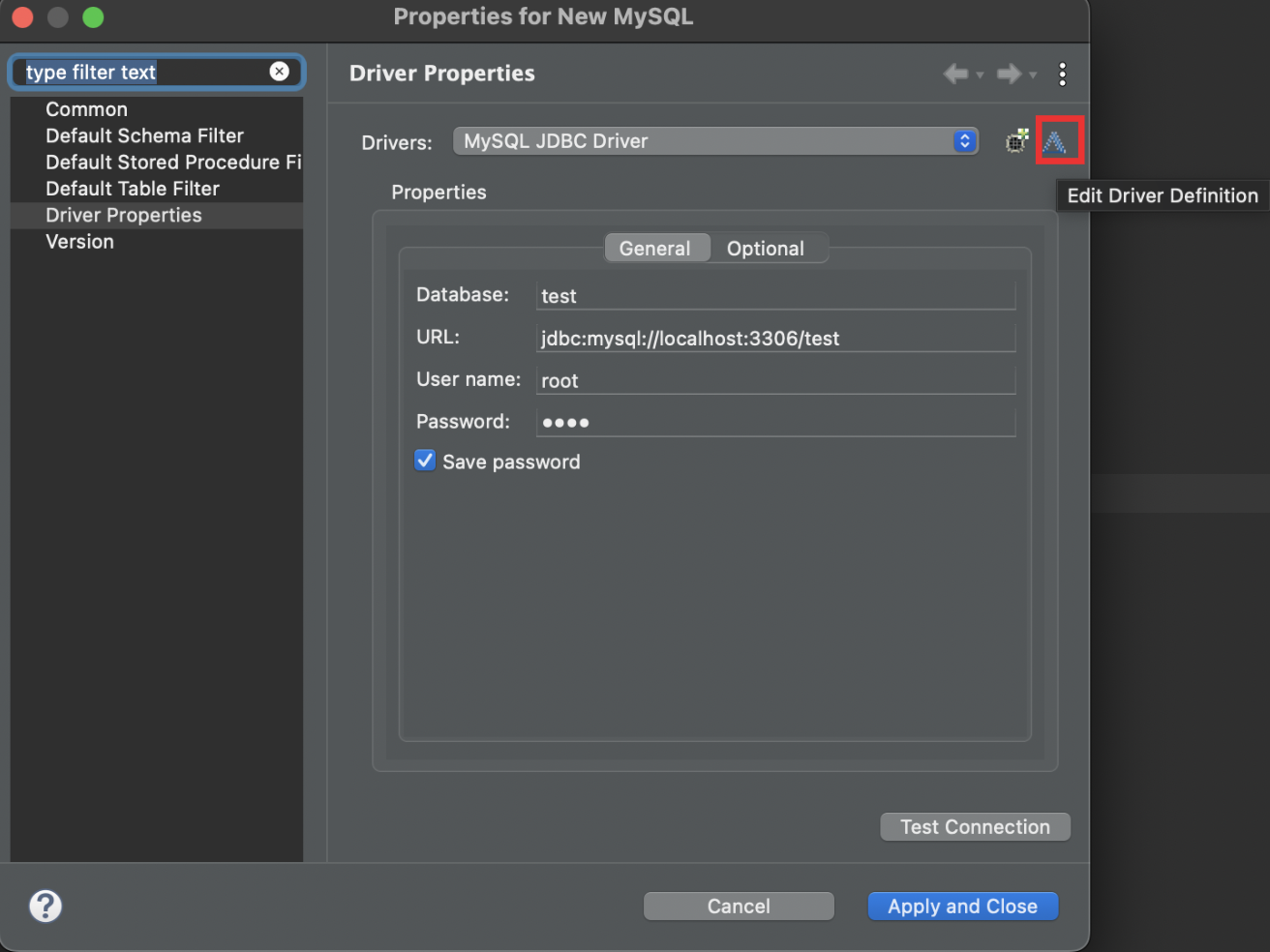This screenshot has width=1270, height=952.
Task: Clear the filter text with the X icon
Action: coord(279,72)
